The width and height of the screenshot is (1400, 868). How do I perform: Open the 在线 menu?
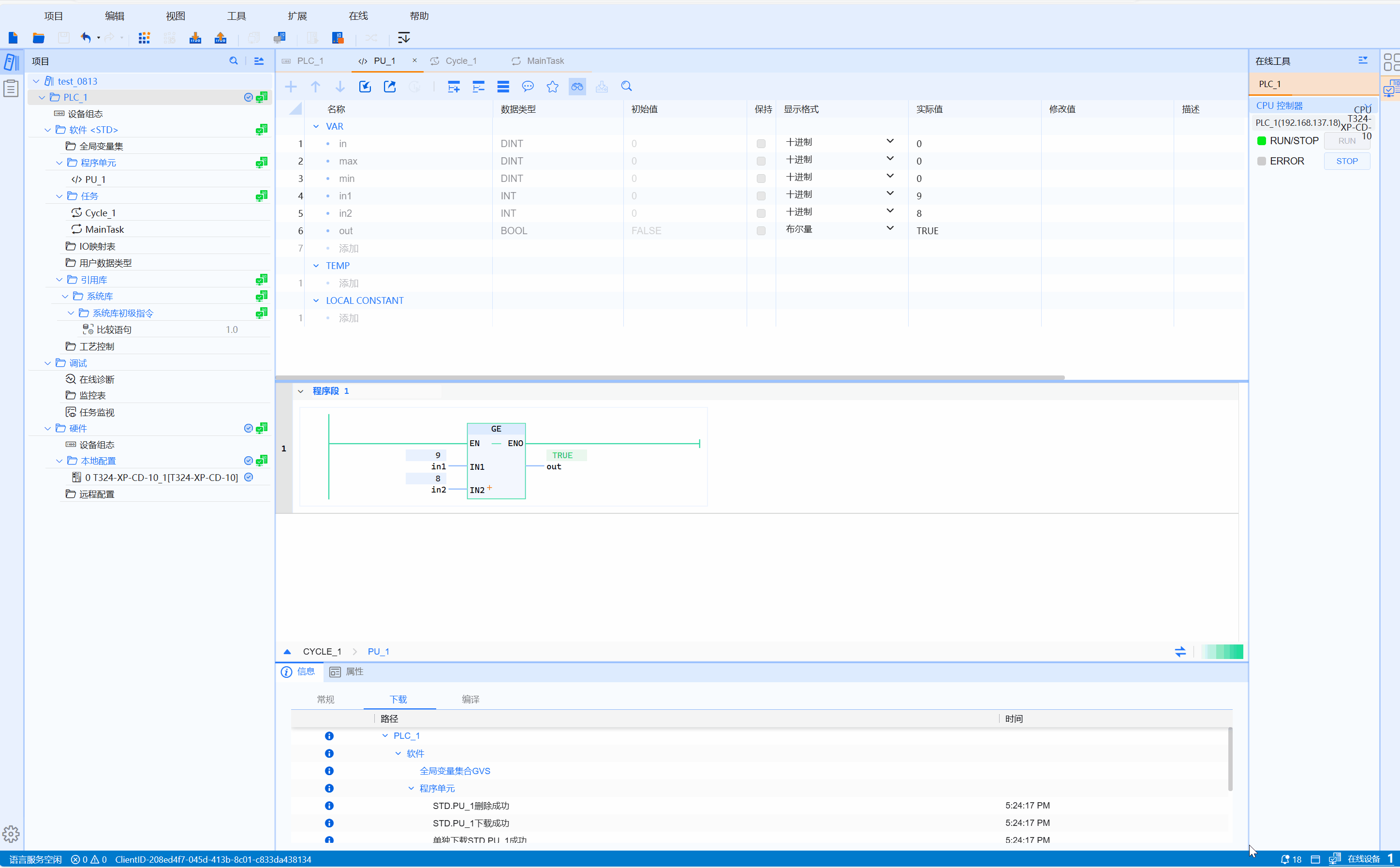[x=358, y=16]
